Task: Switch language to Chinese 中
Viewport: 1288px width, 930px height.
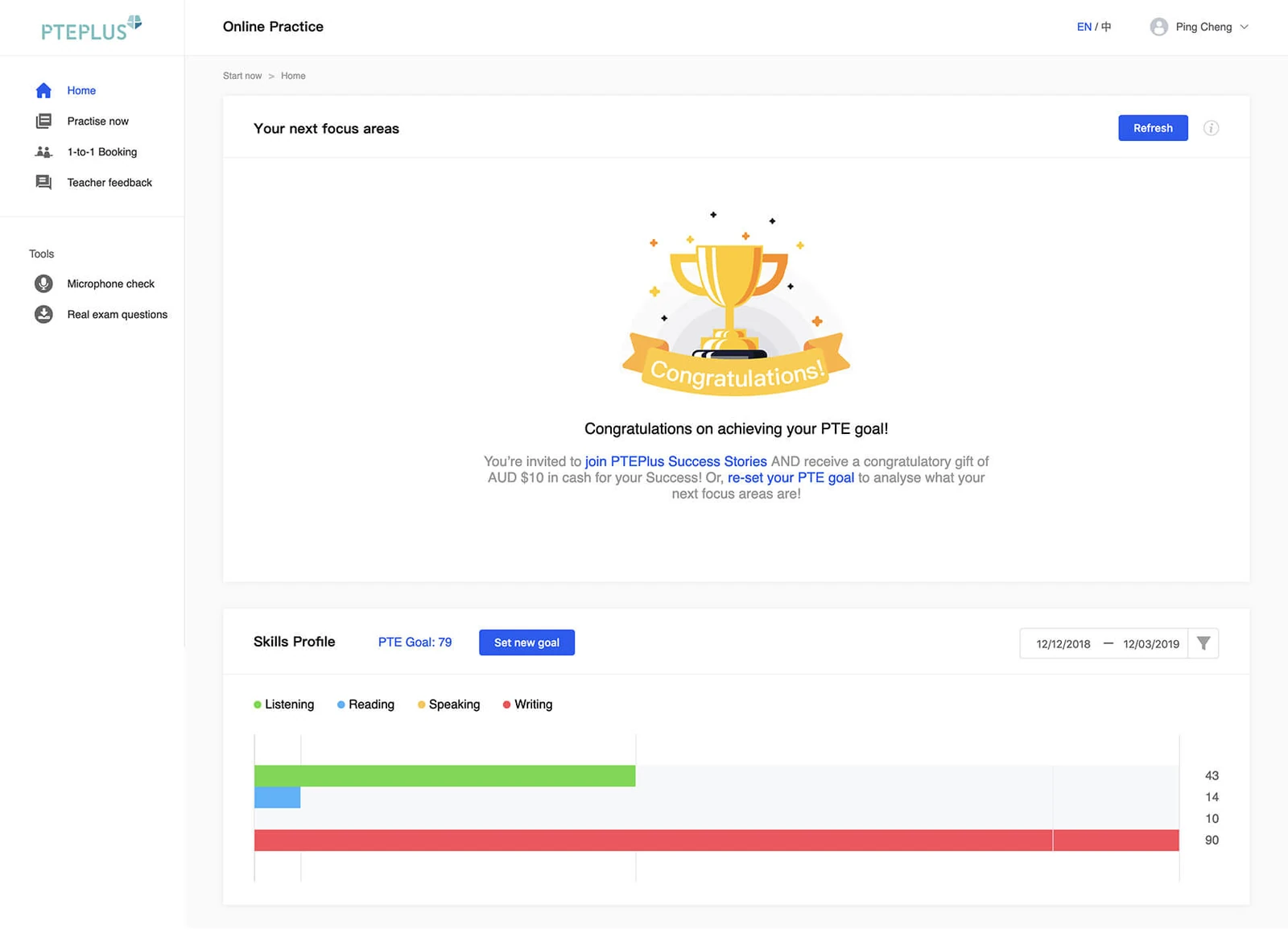Action: point(1106,27)
